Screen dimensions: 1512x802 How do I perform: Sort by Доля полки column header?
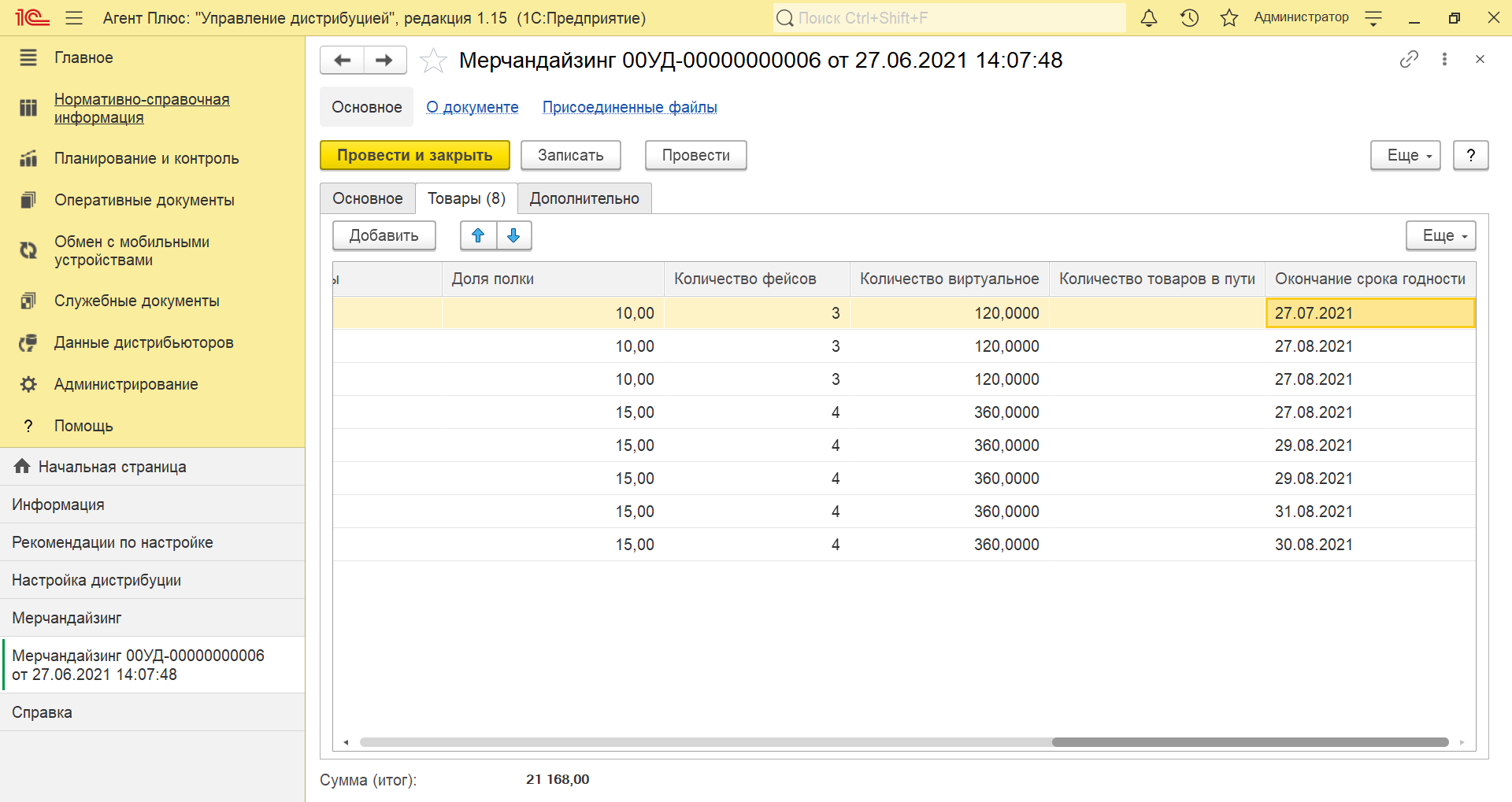pyautogui.click(x=553, y=279)
